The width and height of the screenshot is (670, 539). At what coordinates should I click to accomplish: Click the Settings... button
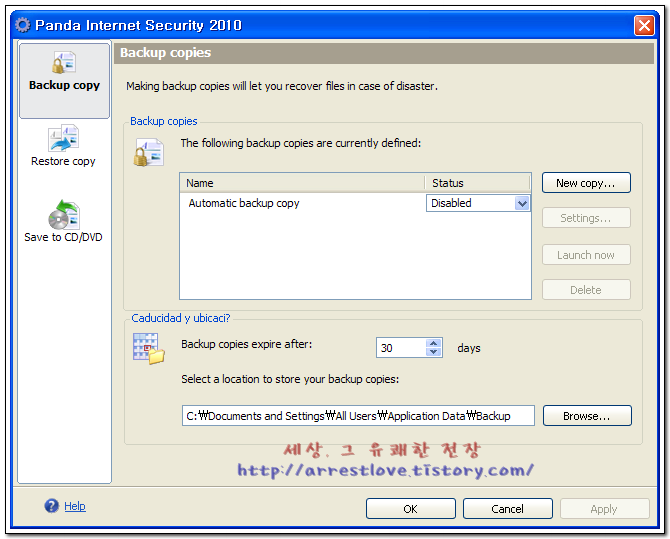click(586, 218)
